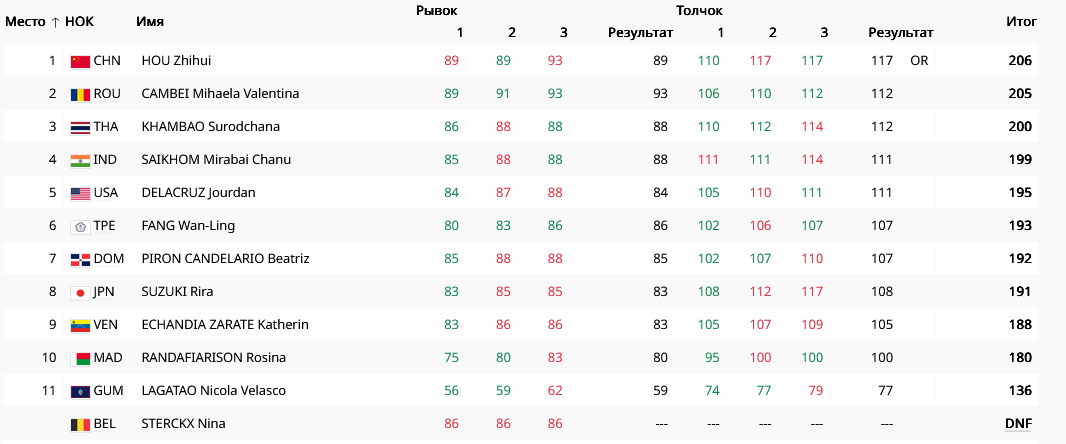Click the Romania flag next to ROU

[80, 94]
